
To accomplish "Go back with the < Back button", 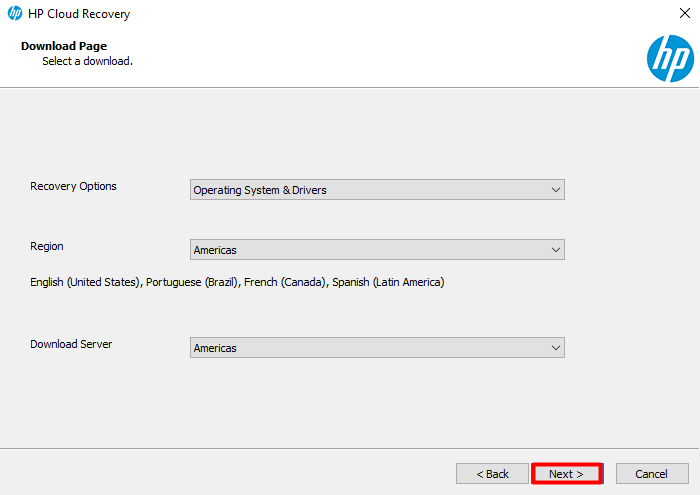I will pos(492,474).
